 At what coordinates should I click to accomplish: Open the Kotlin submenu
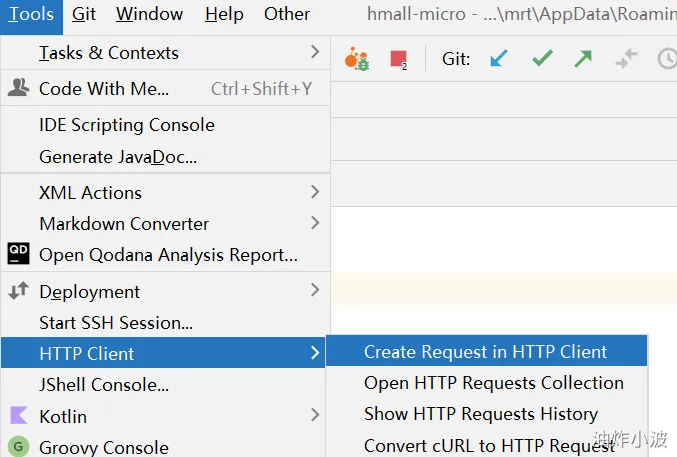pos(163,416)
